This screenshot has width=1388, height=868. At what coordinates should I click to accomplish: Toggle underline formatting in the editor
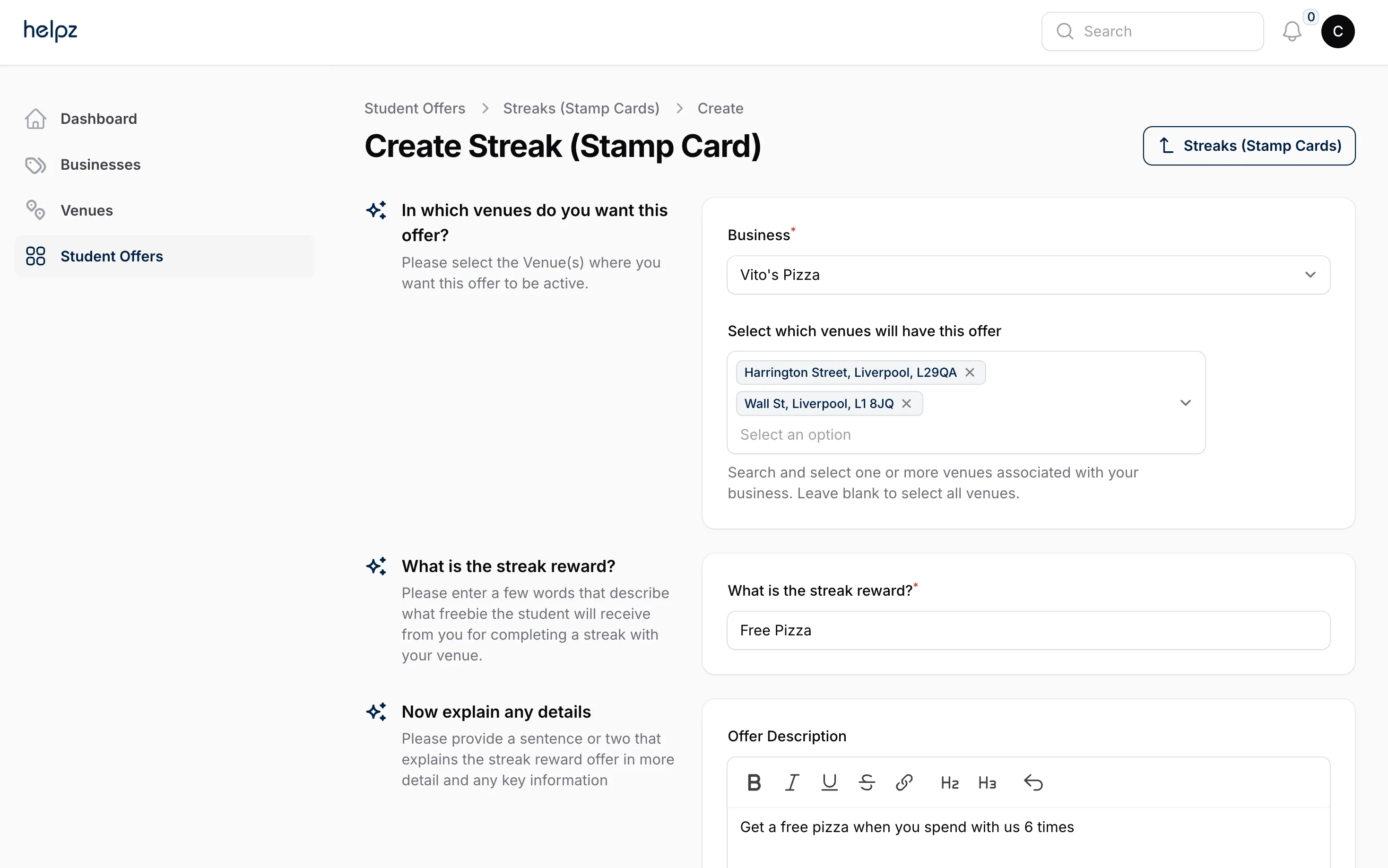tap(829, 782)
